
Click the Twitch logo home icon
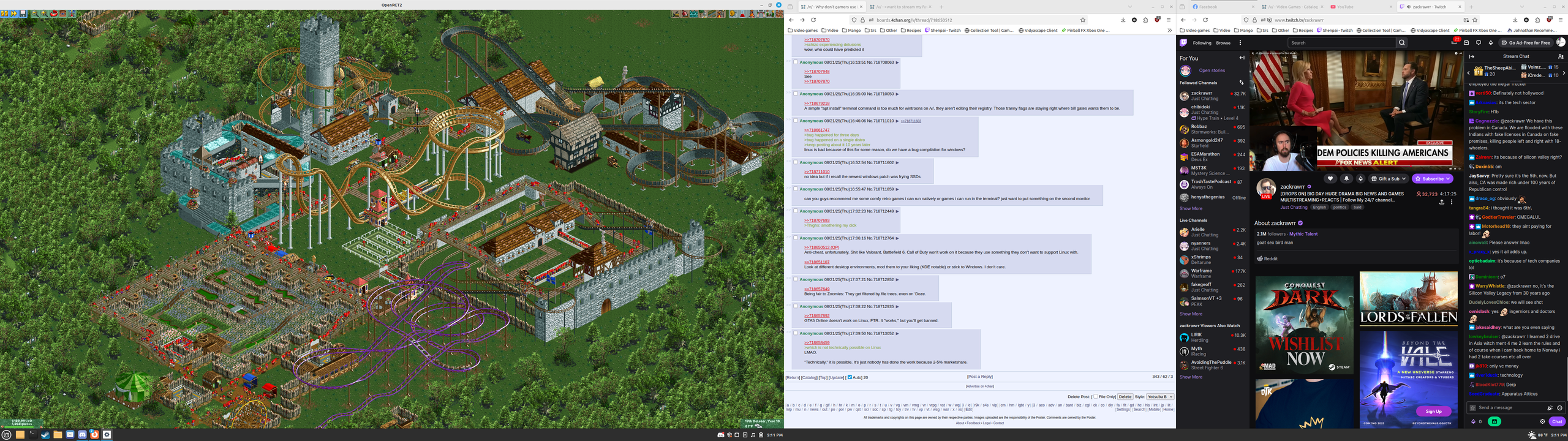[x=1183, y=43]
